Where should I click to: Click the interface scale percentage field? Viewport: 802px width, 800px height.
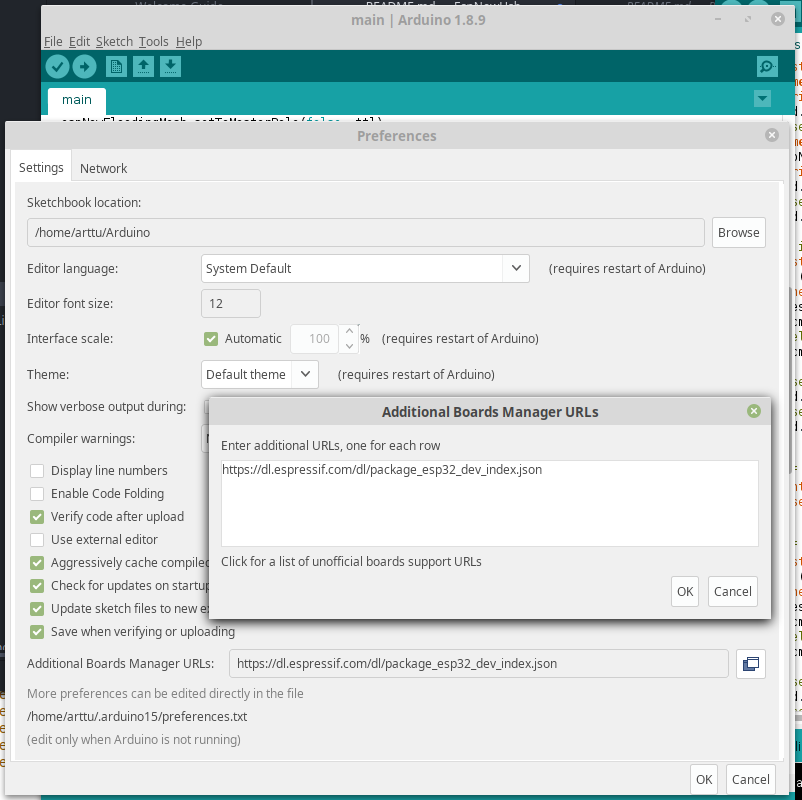(315, 339)
